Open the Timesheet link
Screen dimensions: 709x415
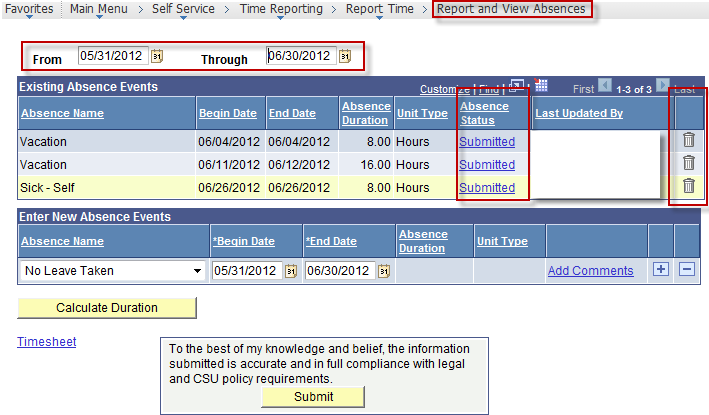coord(47,342)
